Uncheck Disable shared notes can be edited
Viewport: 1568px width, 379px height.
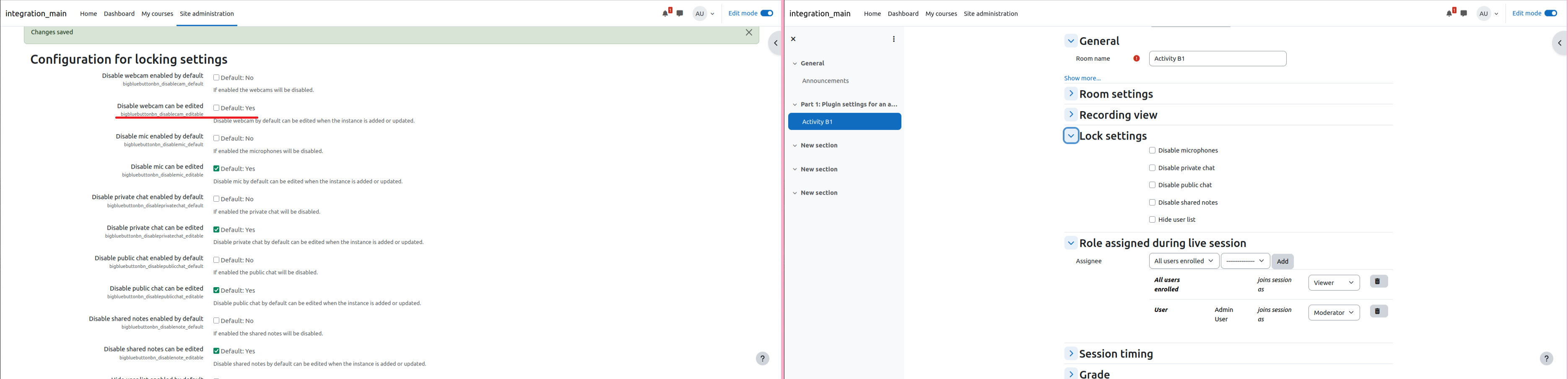216,351
